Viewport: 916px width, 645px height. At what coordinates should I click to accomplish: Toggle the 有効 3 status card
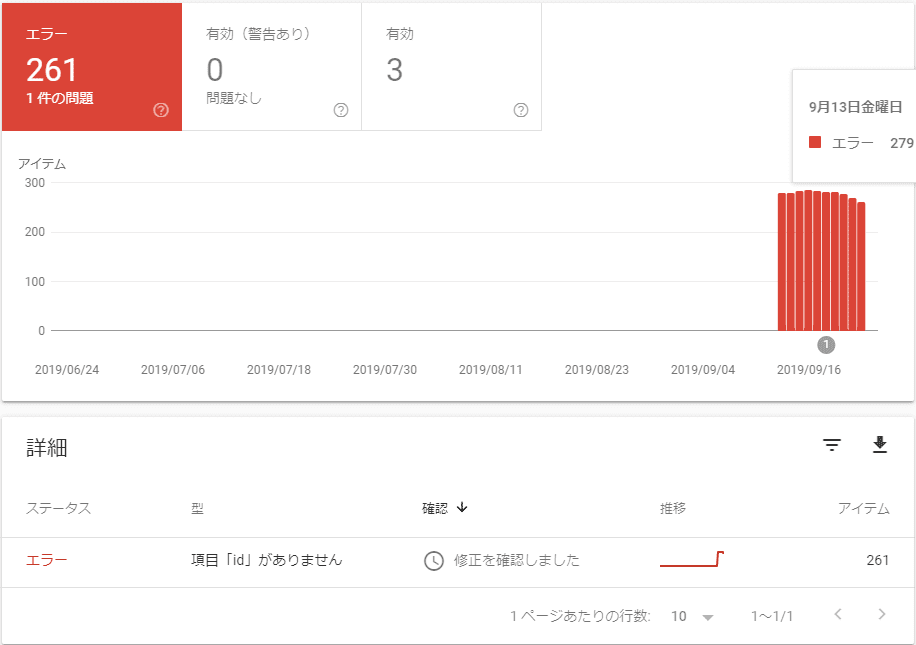[452, 67]
